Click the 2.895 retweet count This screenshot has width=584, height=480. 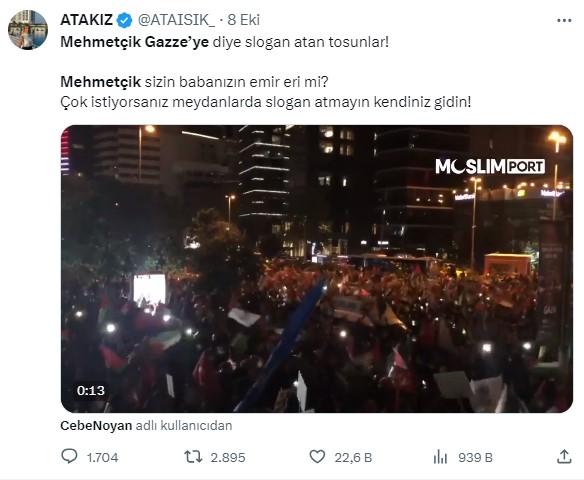[228, 457]
